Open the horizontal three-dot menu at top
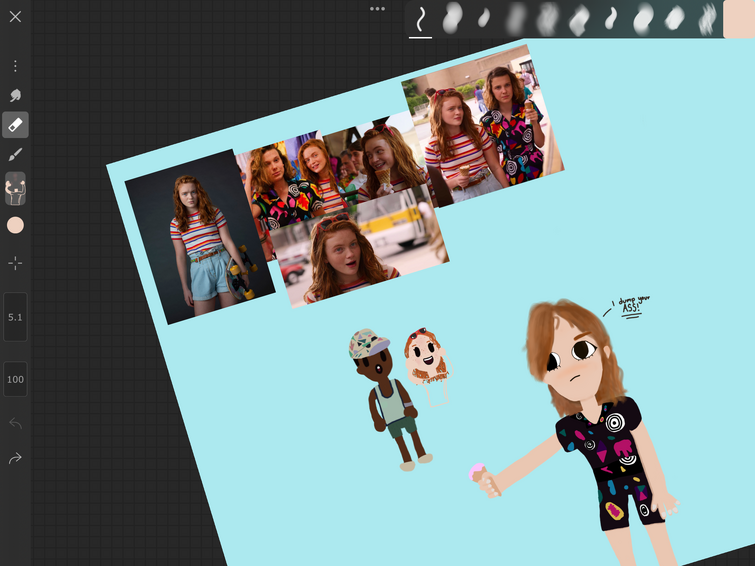 pyautogui.click(x=377, y=9)
